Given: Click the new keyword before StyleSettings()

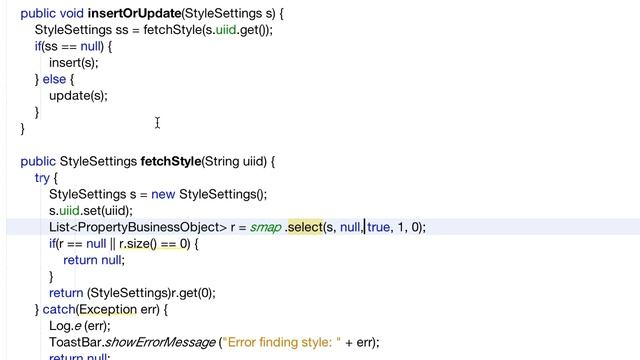Looking at the screenshot, I should [x=163, y=194].
